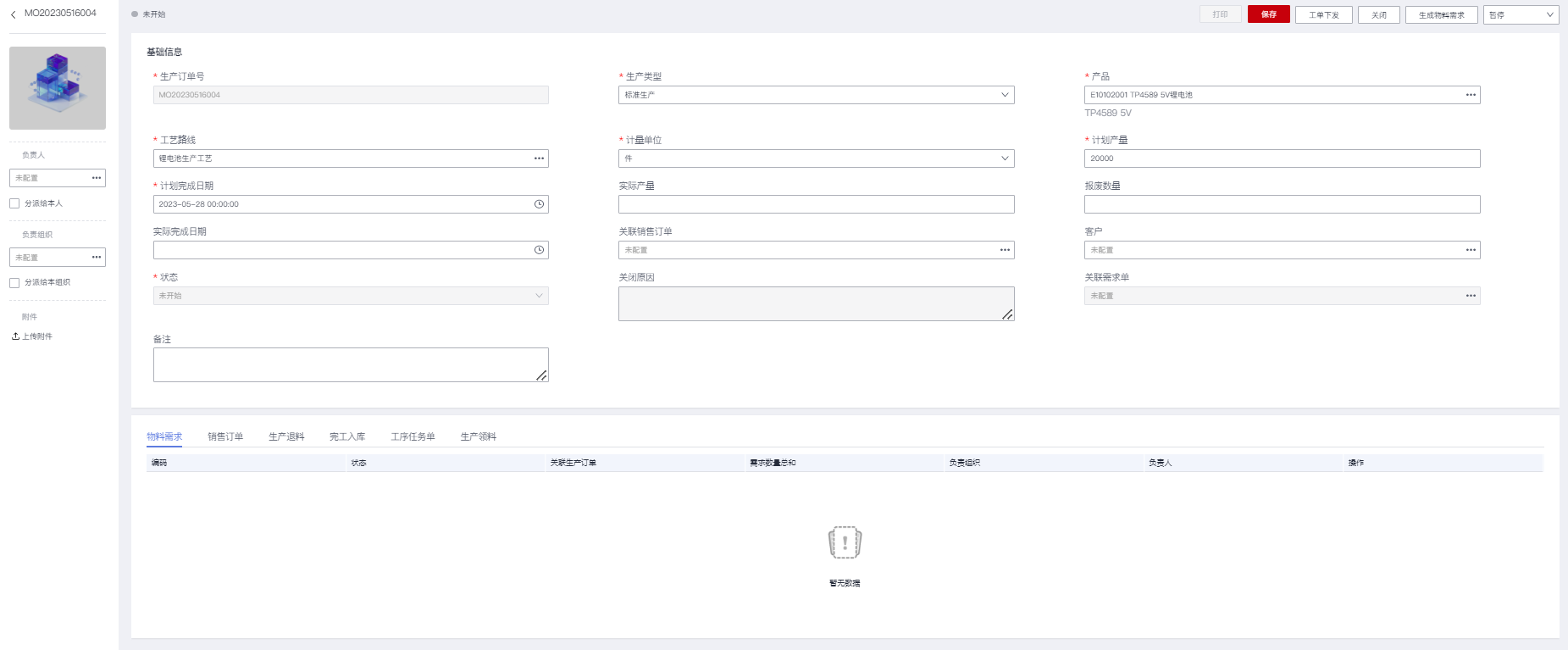Open the 暂停 dropdown in the top toolbar

pyautogui.click(x=1521, y=15)
